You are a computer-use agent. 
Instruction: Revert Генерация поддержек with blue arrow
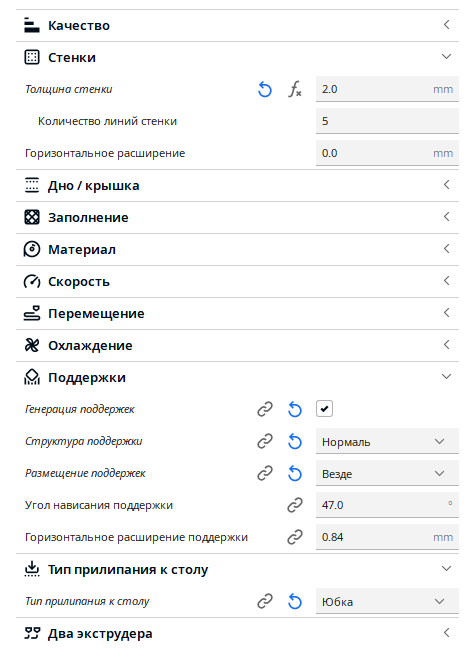pos(295,409)
